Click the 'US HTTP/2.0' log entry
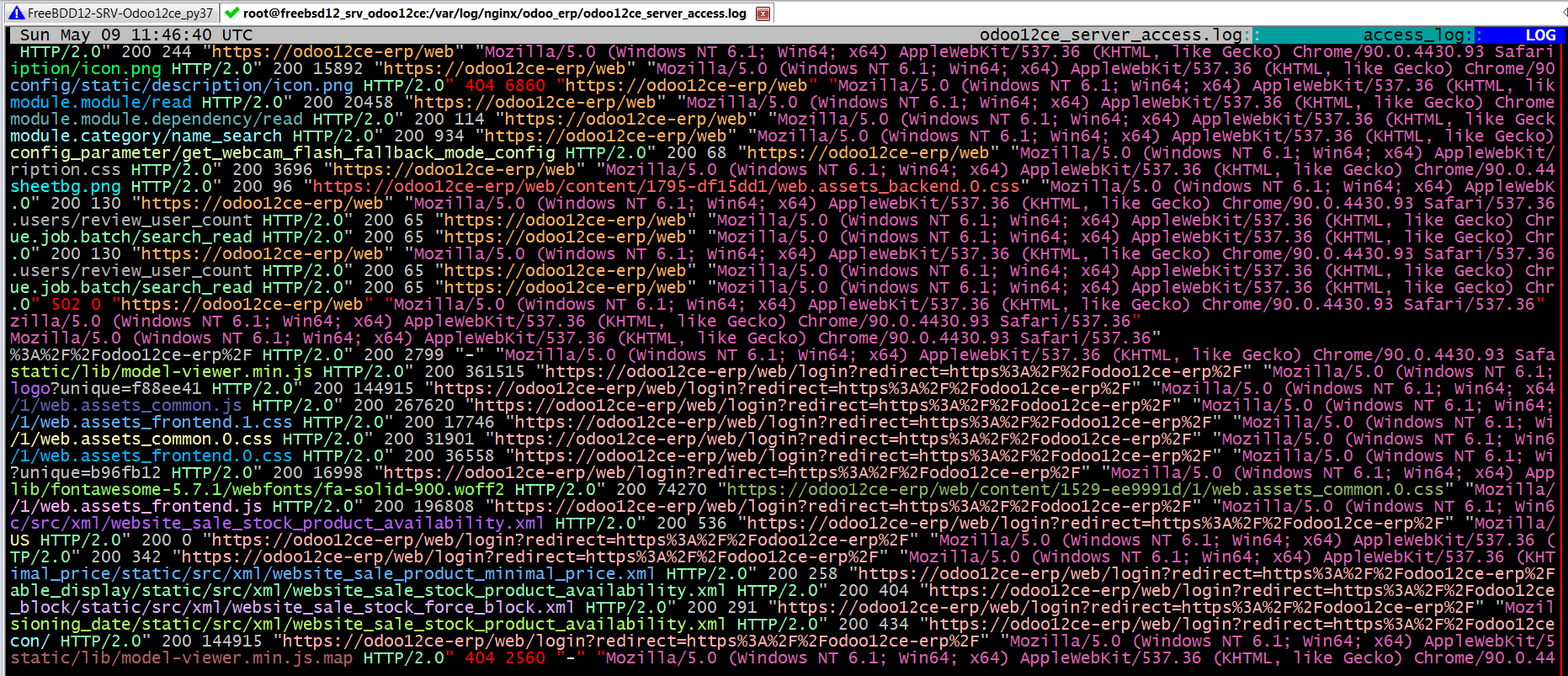Viewport: 1568px width, 676px height. (65, 540)
